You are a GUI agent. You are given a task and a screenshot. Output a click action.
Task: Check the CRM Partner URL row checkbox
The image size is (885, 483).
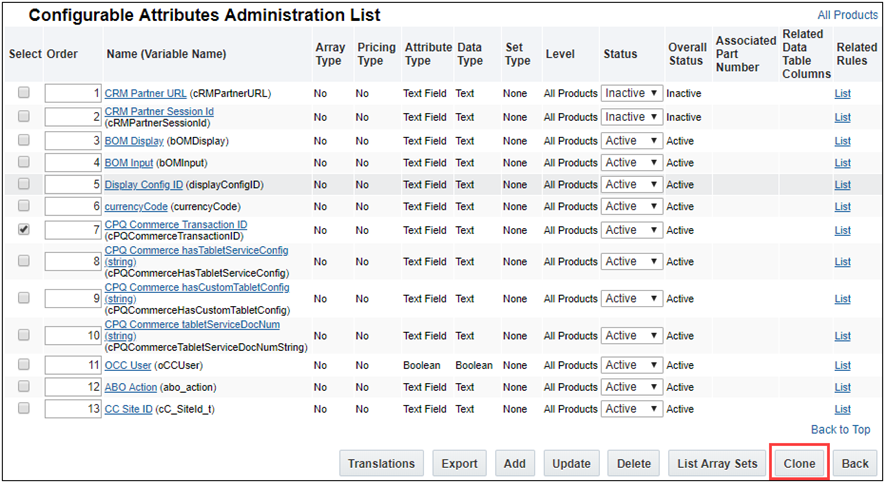tap(24, 92)
